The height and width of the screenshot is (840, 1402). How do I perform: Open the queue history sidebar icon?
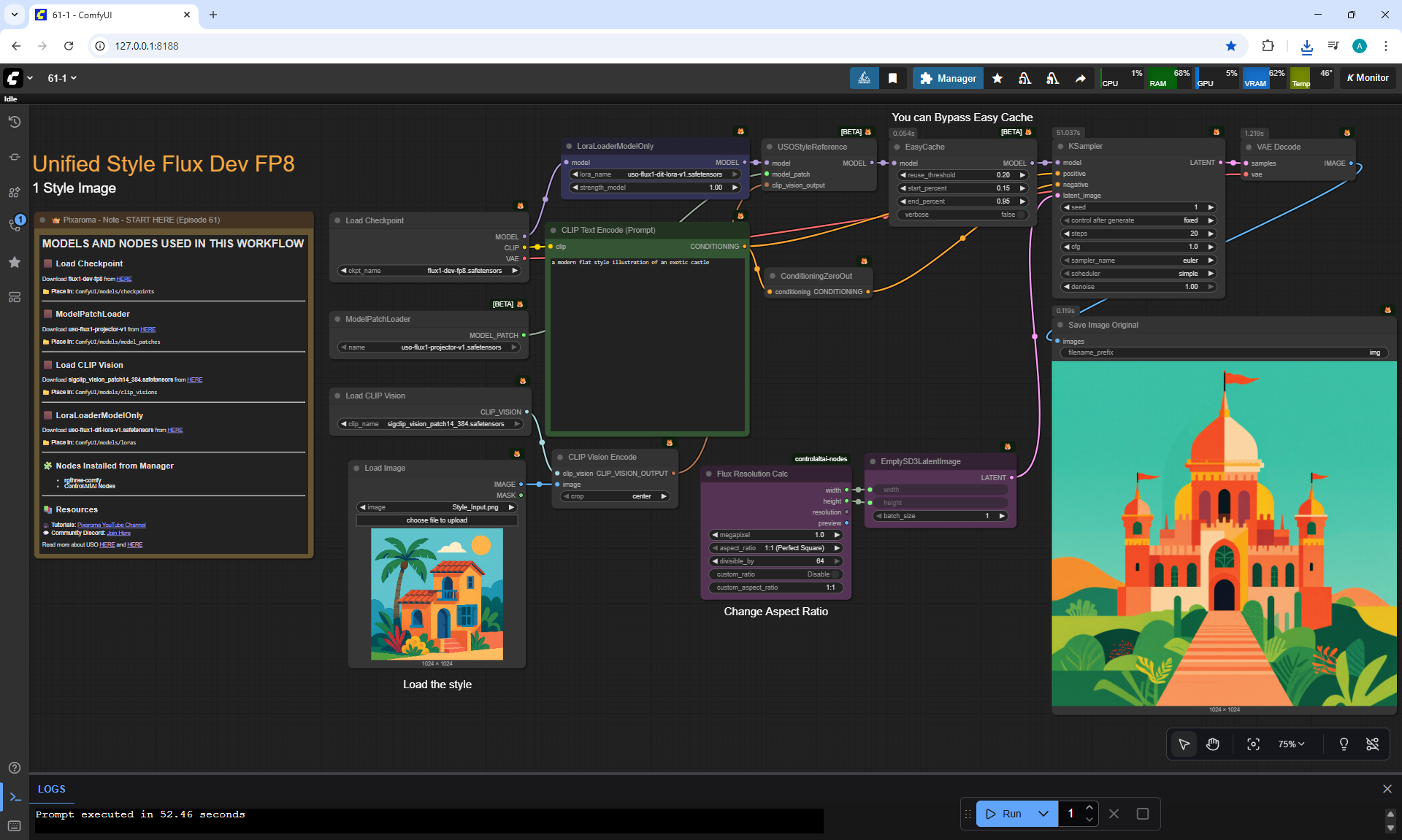[x=14, y=122]
